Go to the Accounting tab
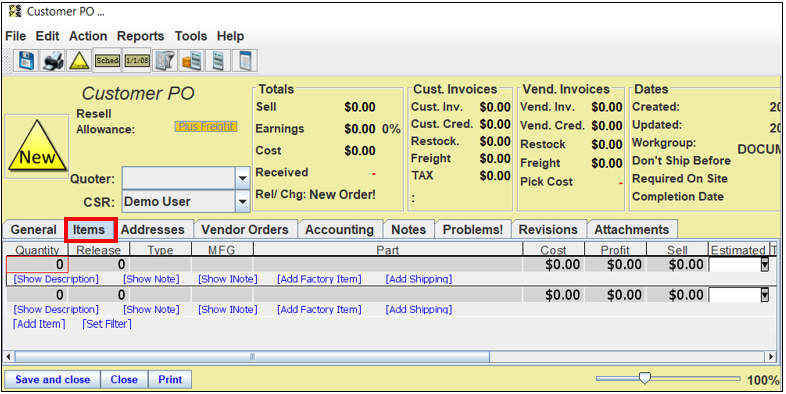 click(x=339, y=230)
